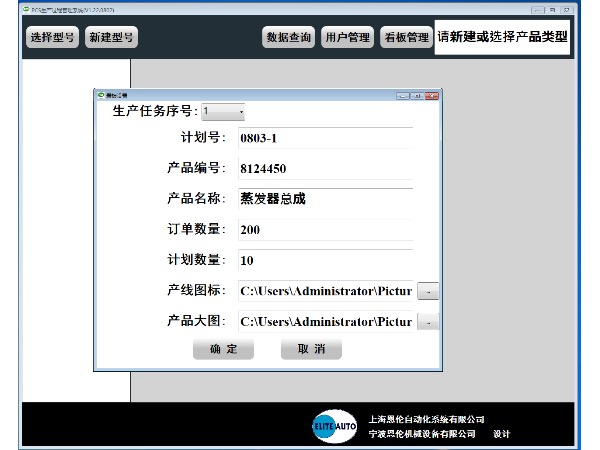Open 数据查询 from the top bar
Image resolution: width=600 pixels, height=450 pixels.
289,37
